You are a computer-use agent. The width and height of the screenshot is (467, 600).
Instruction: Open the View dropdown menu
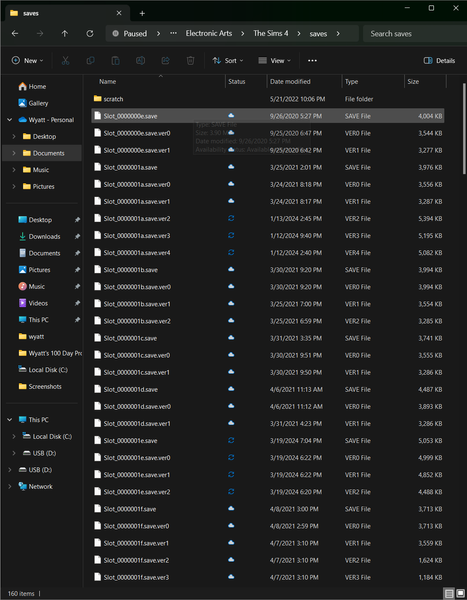[x=274, y=60]
